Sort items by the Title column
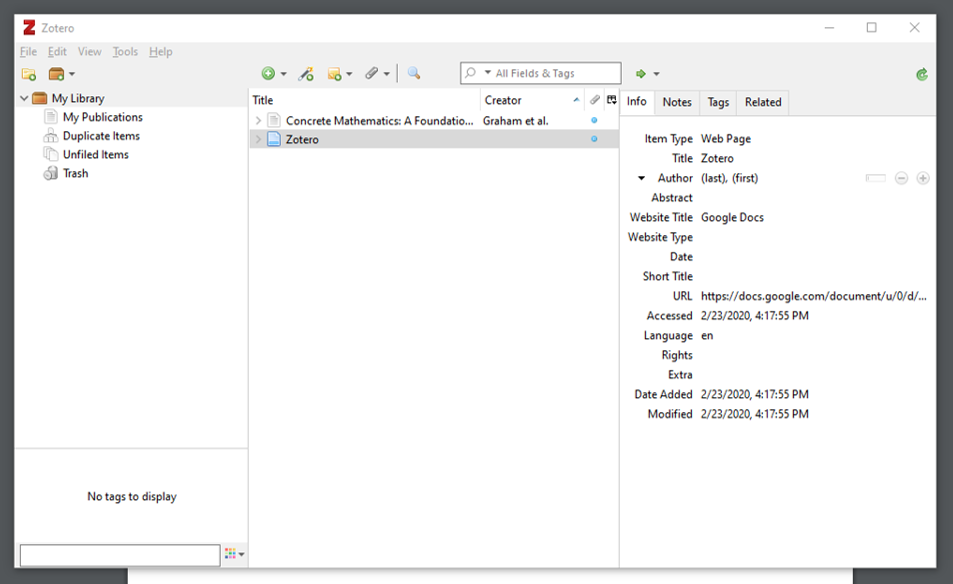The image size is (953, 584). [x=365, y=100]
